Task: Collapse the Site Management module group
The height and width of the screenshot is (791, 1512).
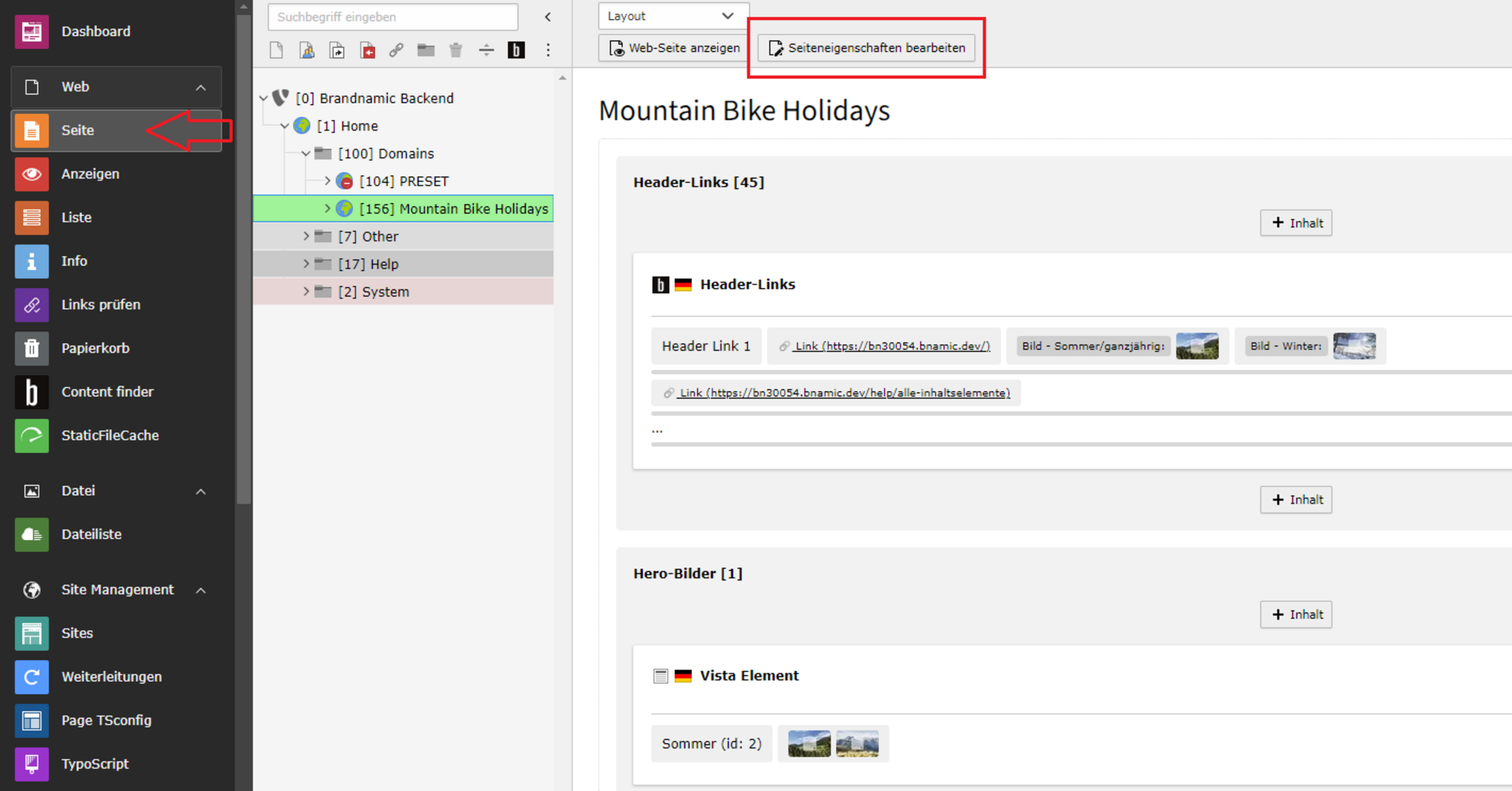Action: pos(201,590)
